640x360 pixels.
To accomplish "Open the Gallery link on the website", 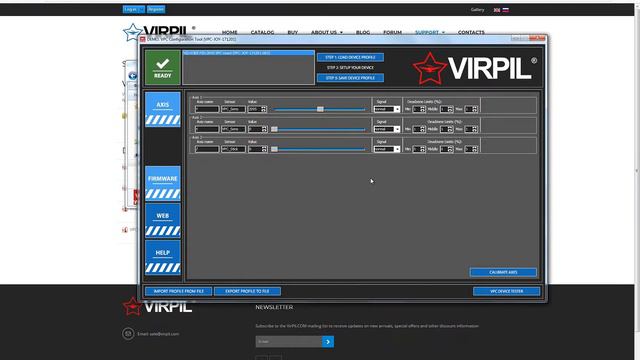I will [477, 10].
